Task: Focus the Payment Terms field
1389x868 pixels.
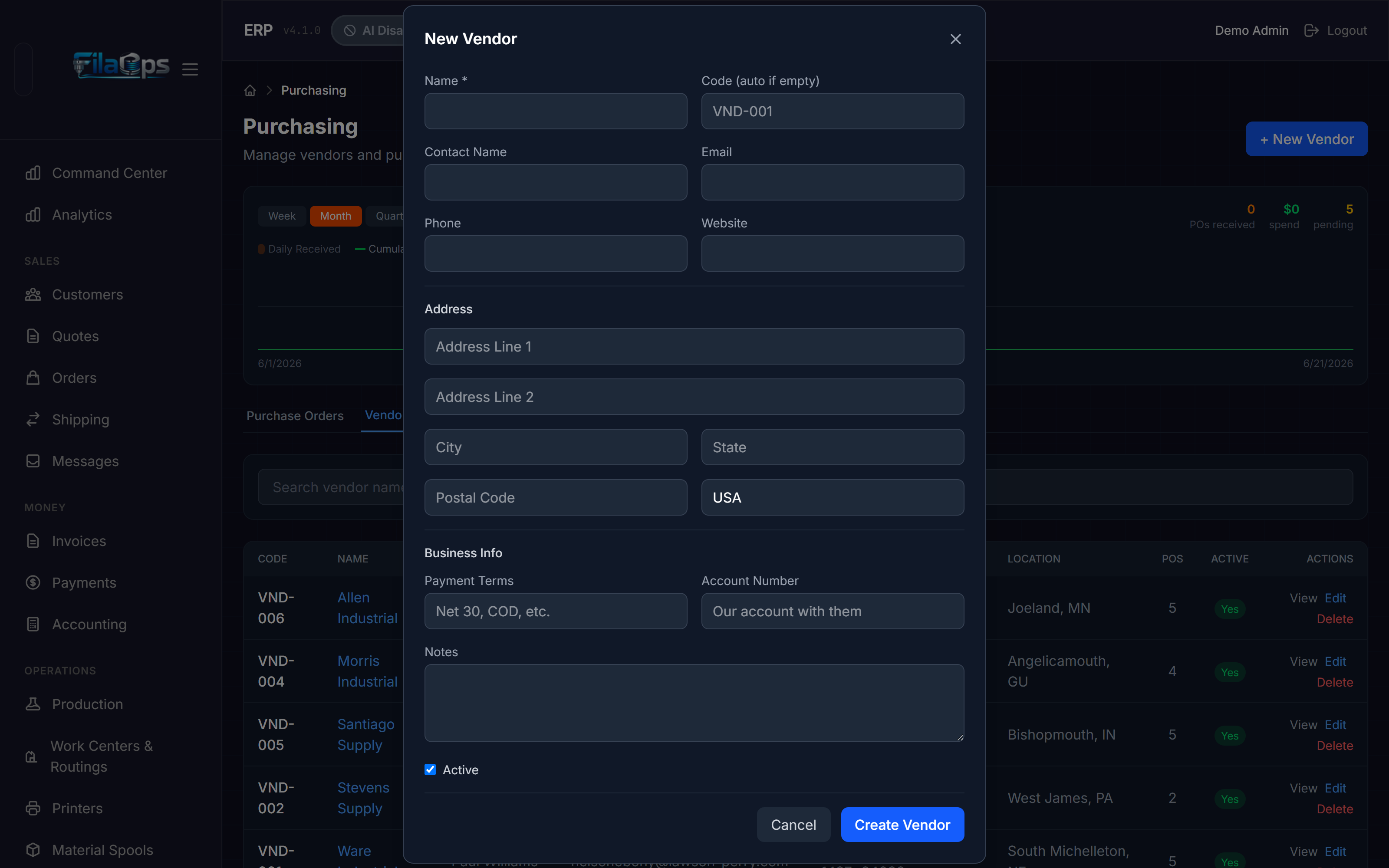Action: click(x=556, y=611)
